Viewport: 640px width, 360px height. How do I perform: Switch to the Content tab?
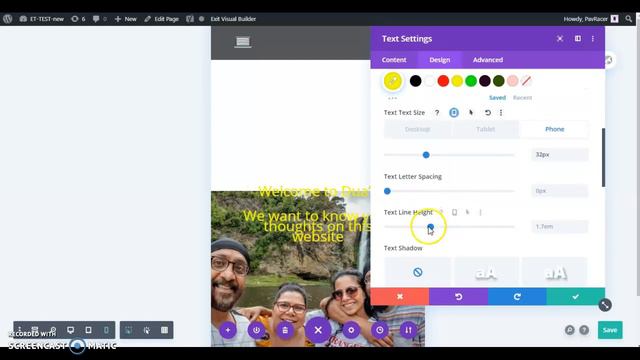click(394, 60)
